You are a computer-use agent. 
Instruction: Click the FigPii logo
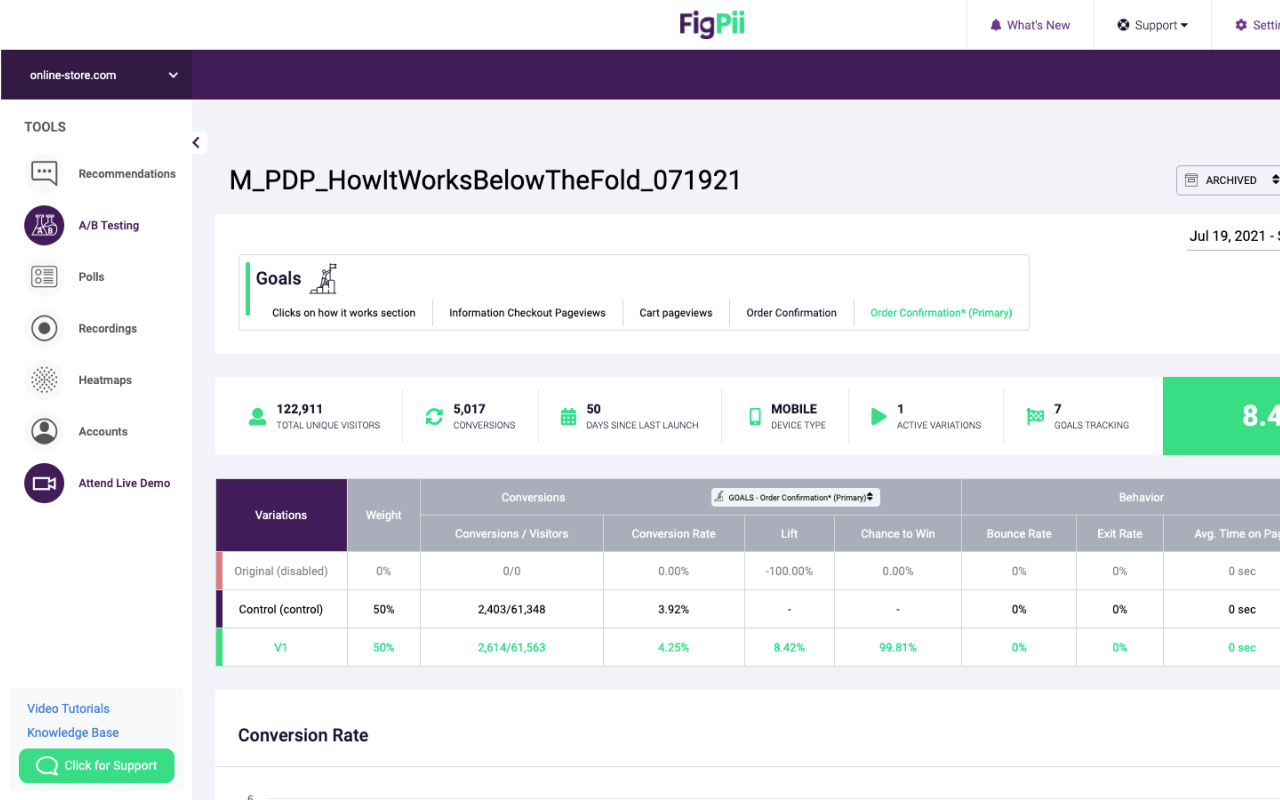(x=711, y=24)
